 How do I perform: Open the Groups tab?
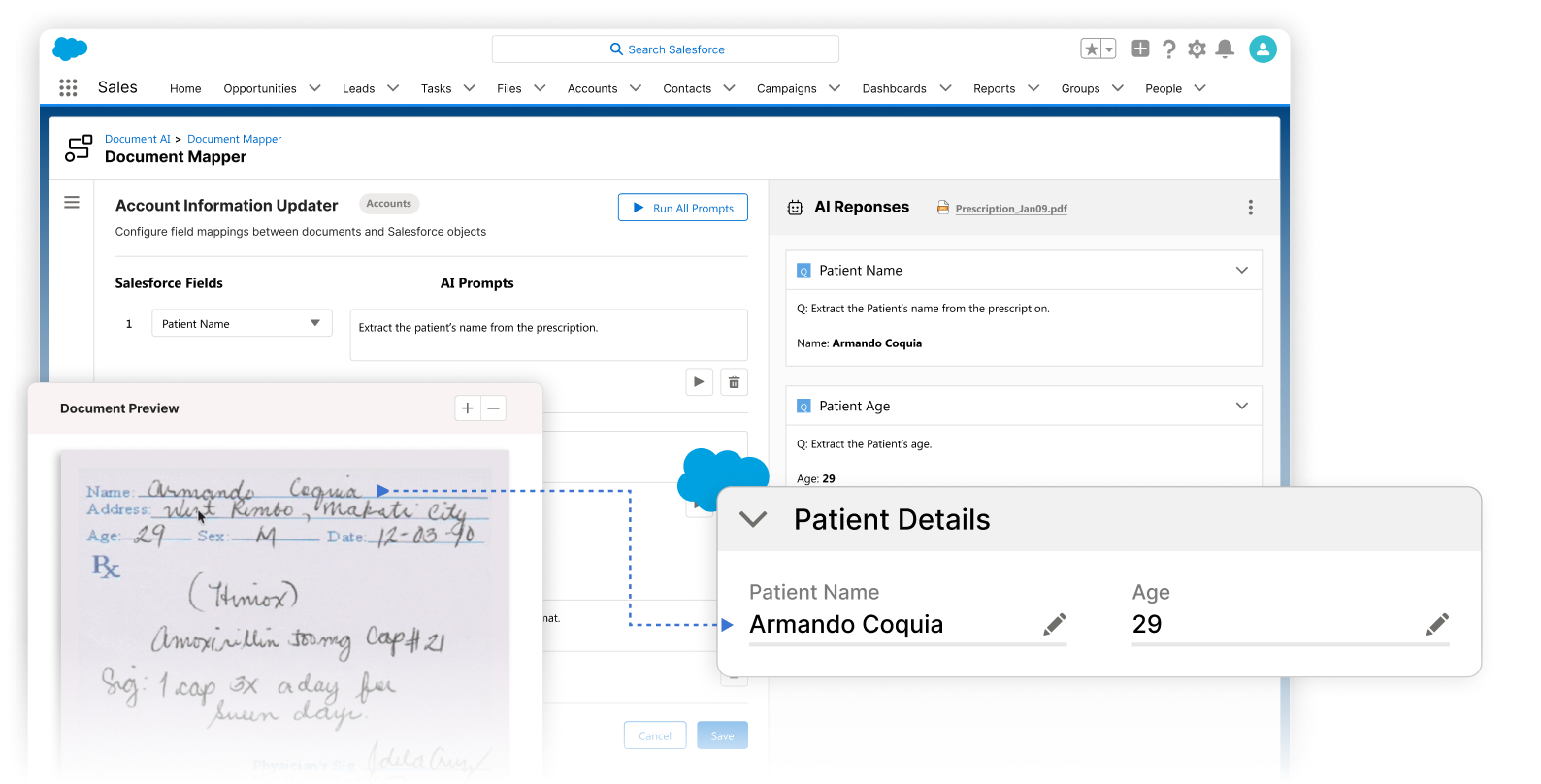coord(1080,88)
